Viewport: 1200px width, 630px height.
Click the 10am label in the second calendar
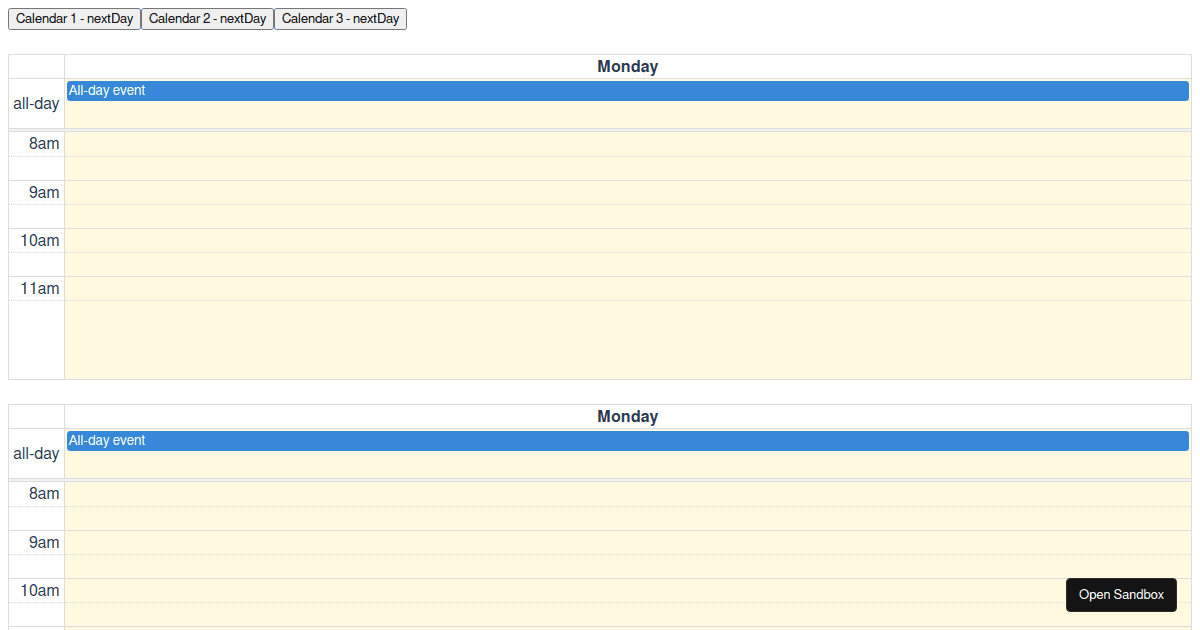[x=40, y=591]
